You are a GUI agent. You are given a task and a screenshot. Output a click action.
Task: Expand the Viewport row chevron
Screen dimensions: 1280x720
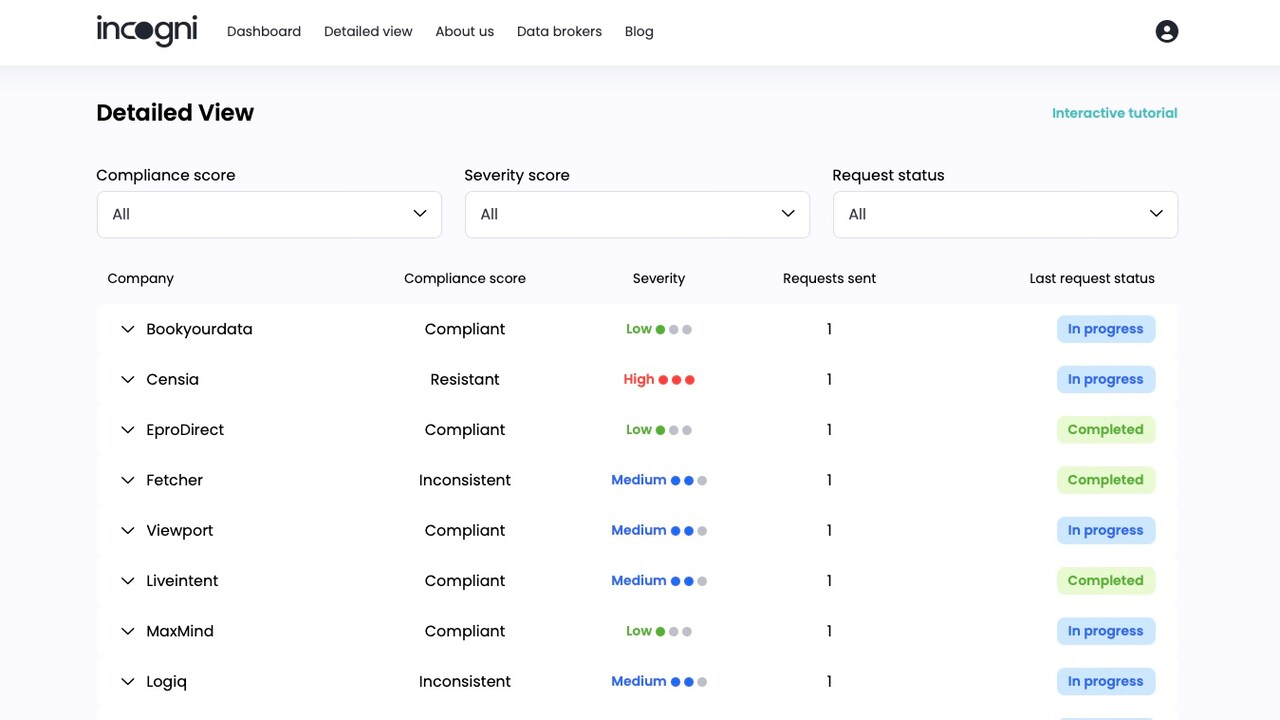click(x=127, y=530)
